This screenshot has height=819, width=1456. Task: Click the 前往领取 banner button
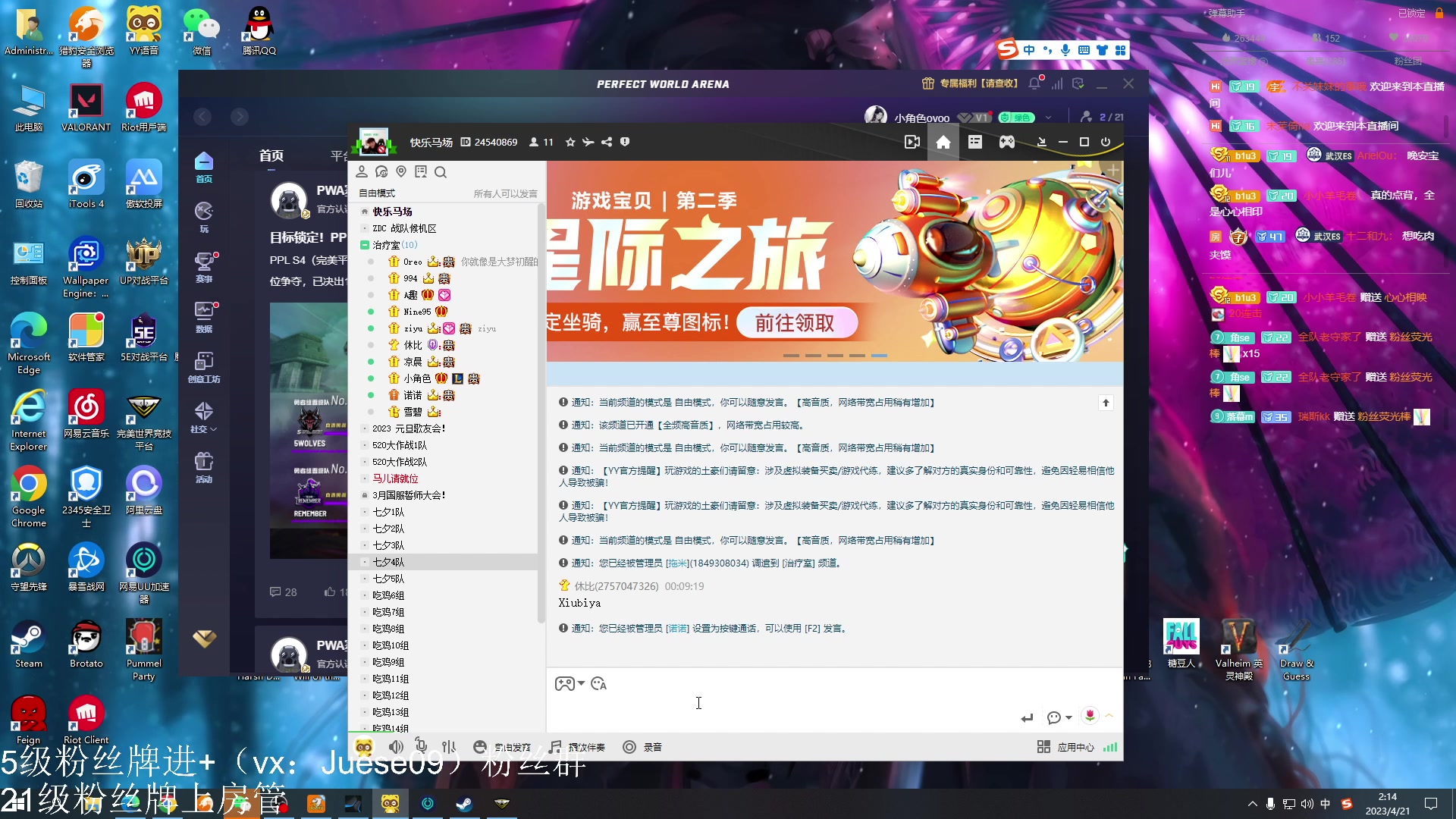(x=796, y=323)
